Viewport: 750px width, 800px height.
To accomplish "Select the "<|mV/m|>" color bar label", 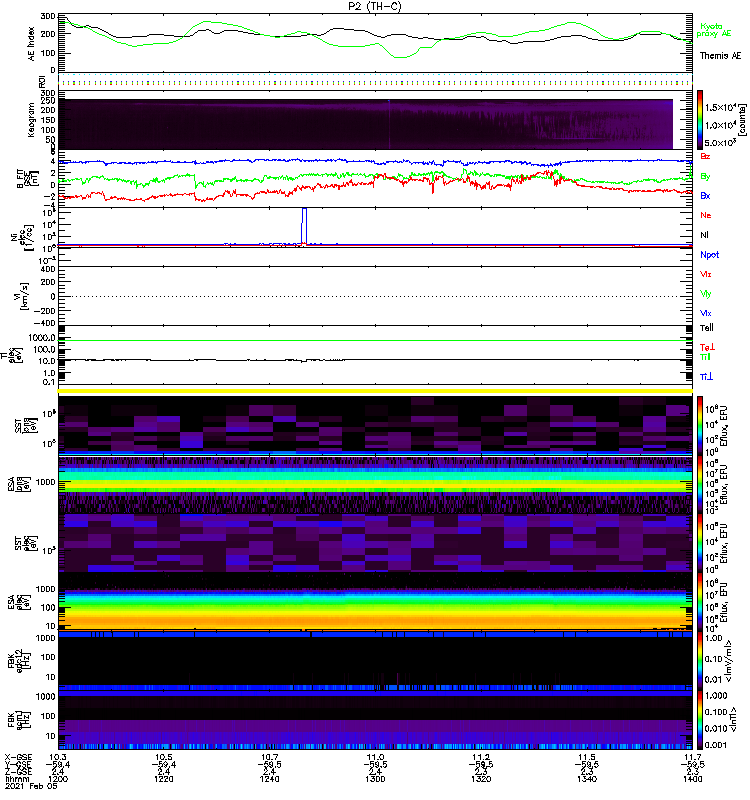I will tap(728, 661).
